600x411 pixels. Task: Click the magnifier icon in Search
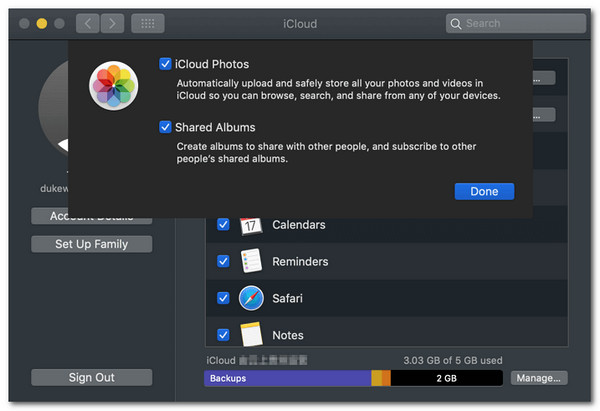pyautogui.click(x=455, y=24)
